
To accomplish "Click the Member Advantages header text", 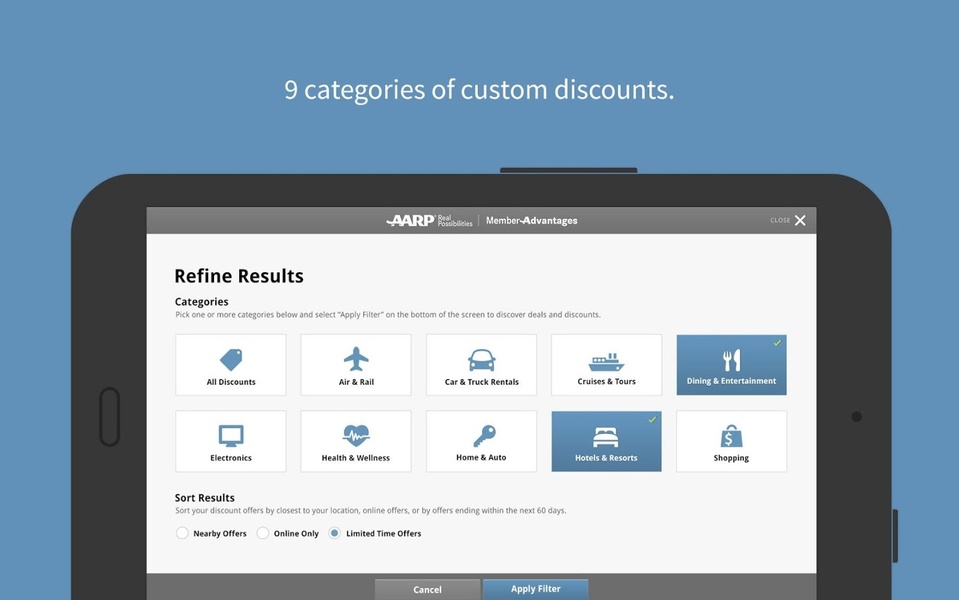I will pyautogui.click(x=531, y=220).
